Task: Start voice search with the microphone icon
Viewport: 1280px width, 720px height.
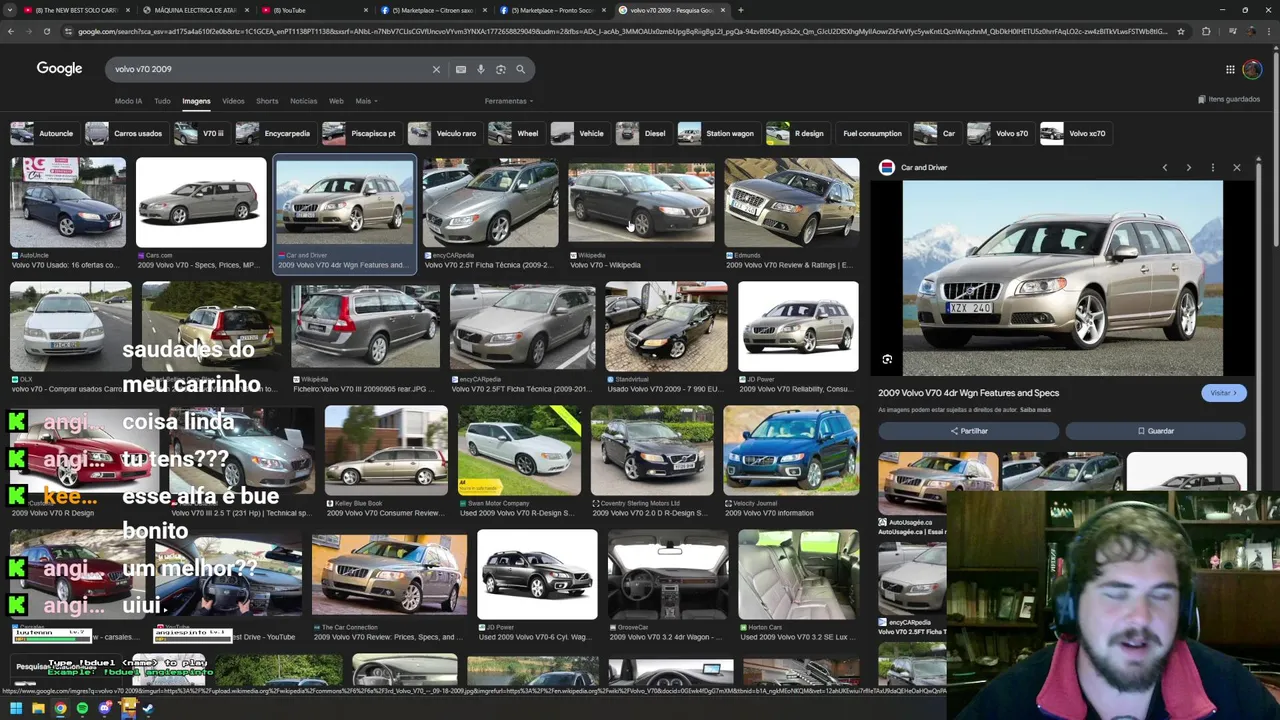Action: pos(480,69)
